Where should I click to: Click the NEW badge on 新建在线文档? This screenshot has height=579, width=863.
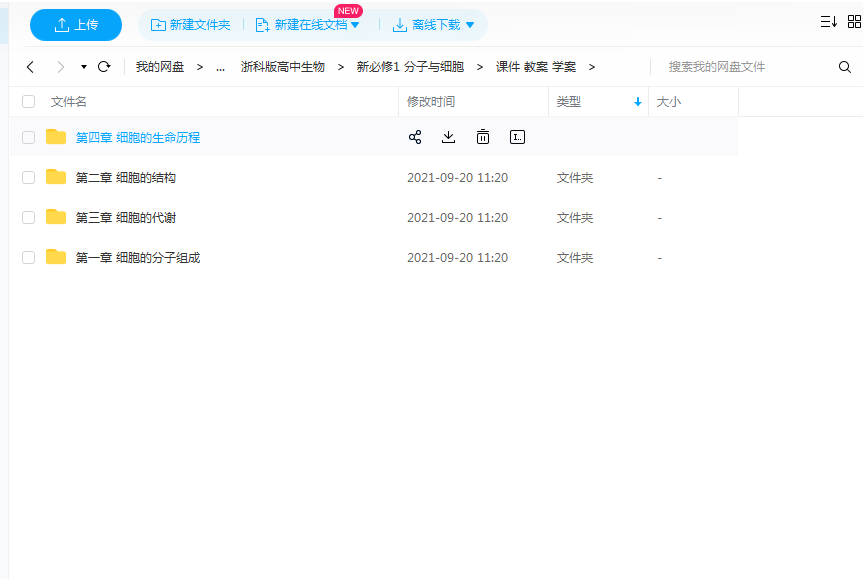click(x=348, y=11)
